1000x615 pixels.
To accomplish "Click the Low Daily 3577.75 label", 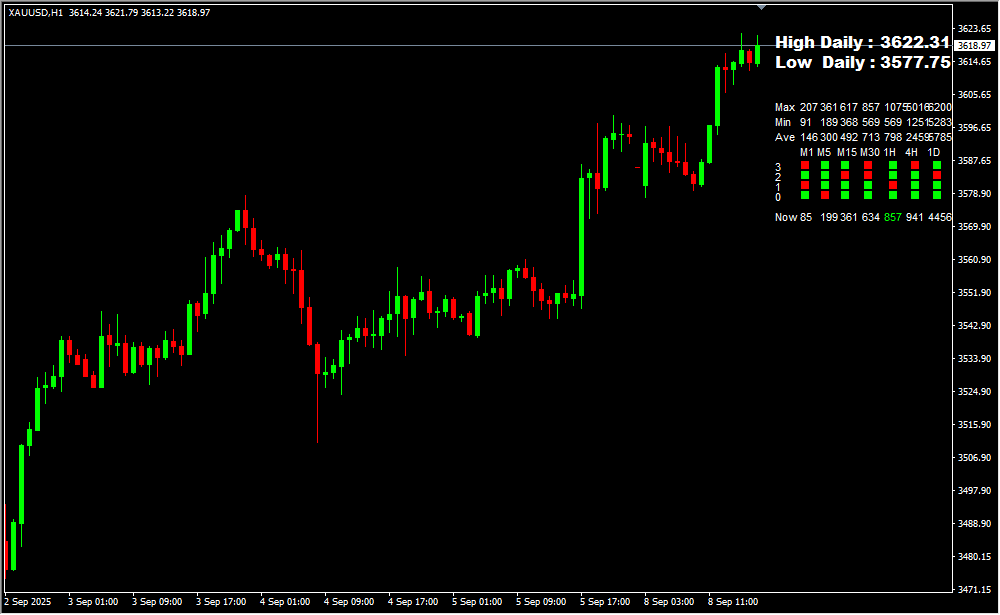I will [x=862, y=62].
